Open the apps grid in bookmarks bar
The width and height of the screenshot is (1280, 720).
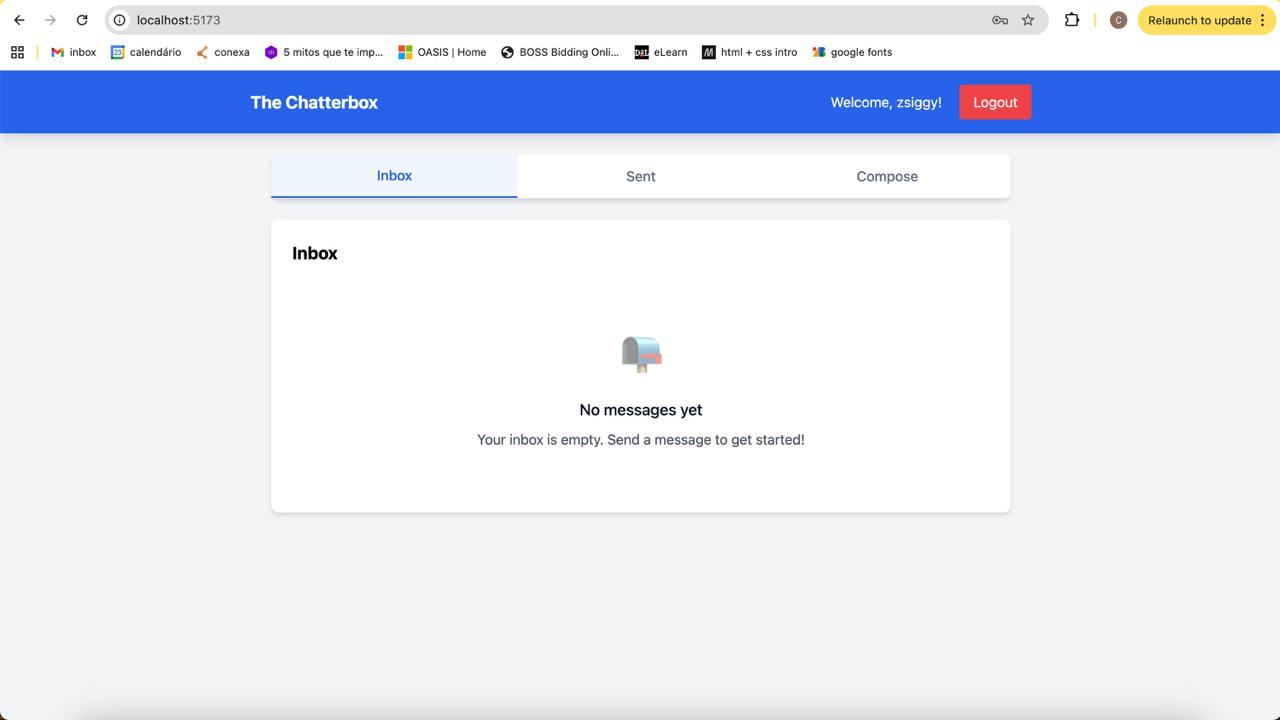click(x=17, y=52)
